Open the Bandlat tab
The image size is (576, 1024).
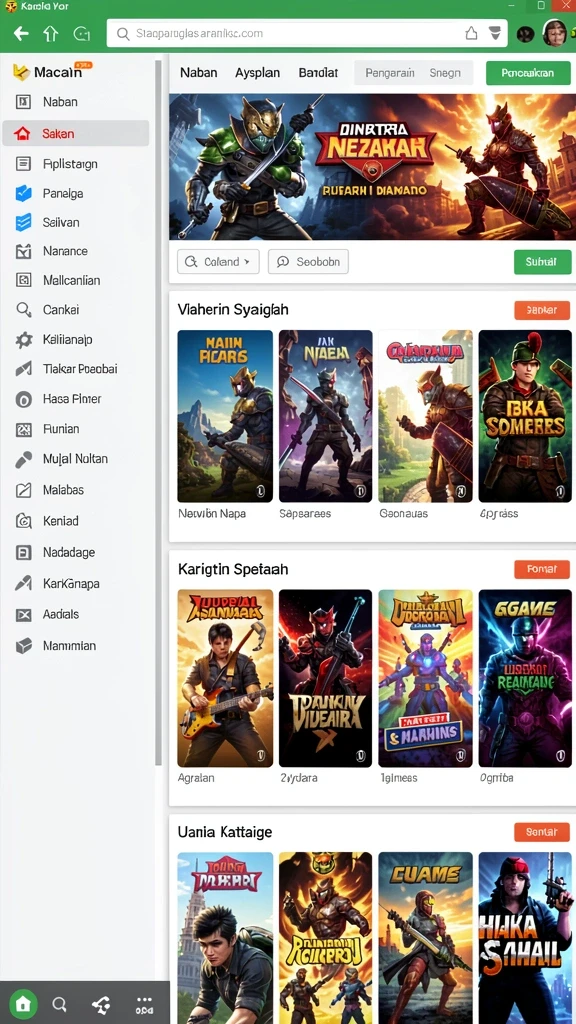pyautogui.click(x=318, y=72)
